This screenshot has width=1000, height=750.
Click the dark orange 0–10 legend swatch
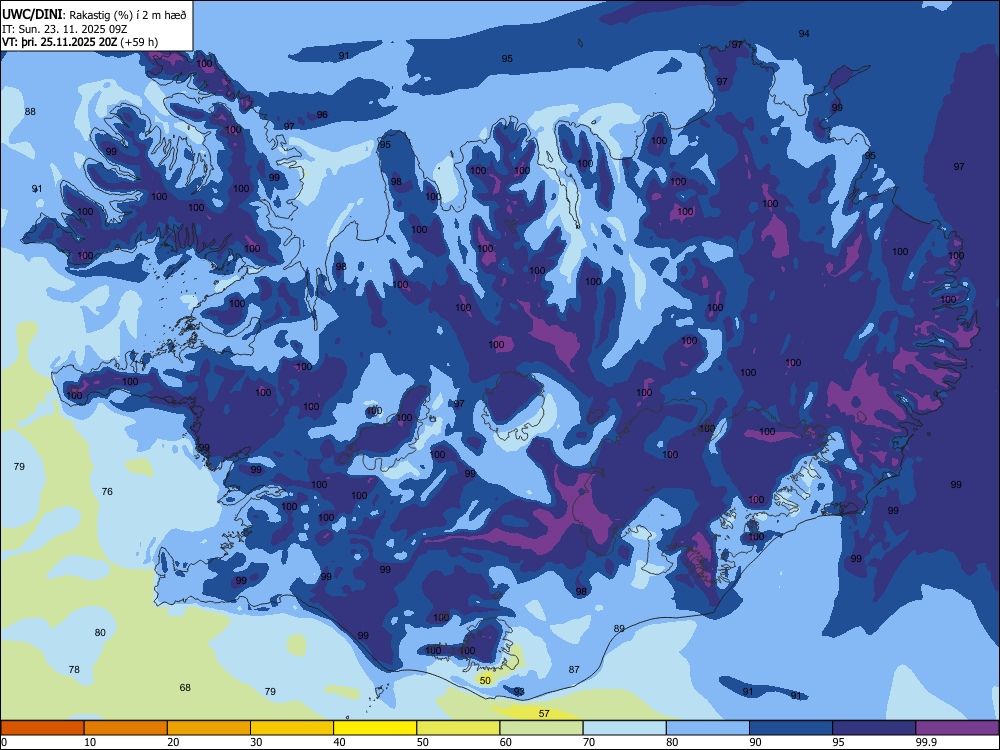coord(42,728)
